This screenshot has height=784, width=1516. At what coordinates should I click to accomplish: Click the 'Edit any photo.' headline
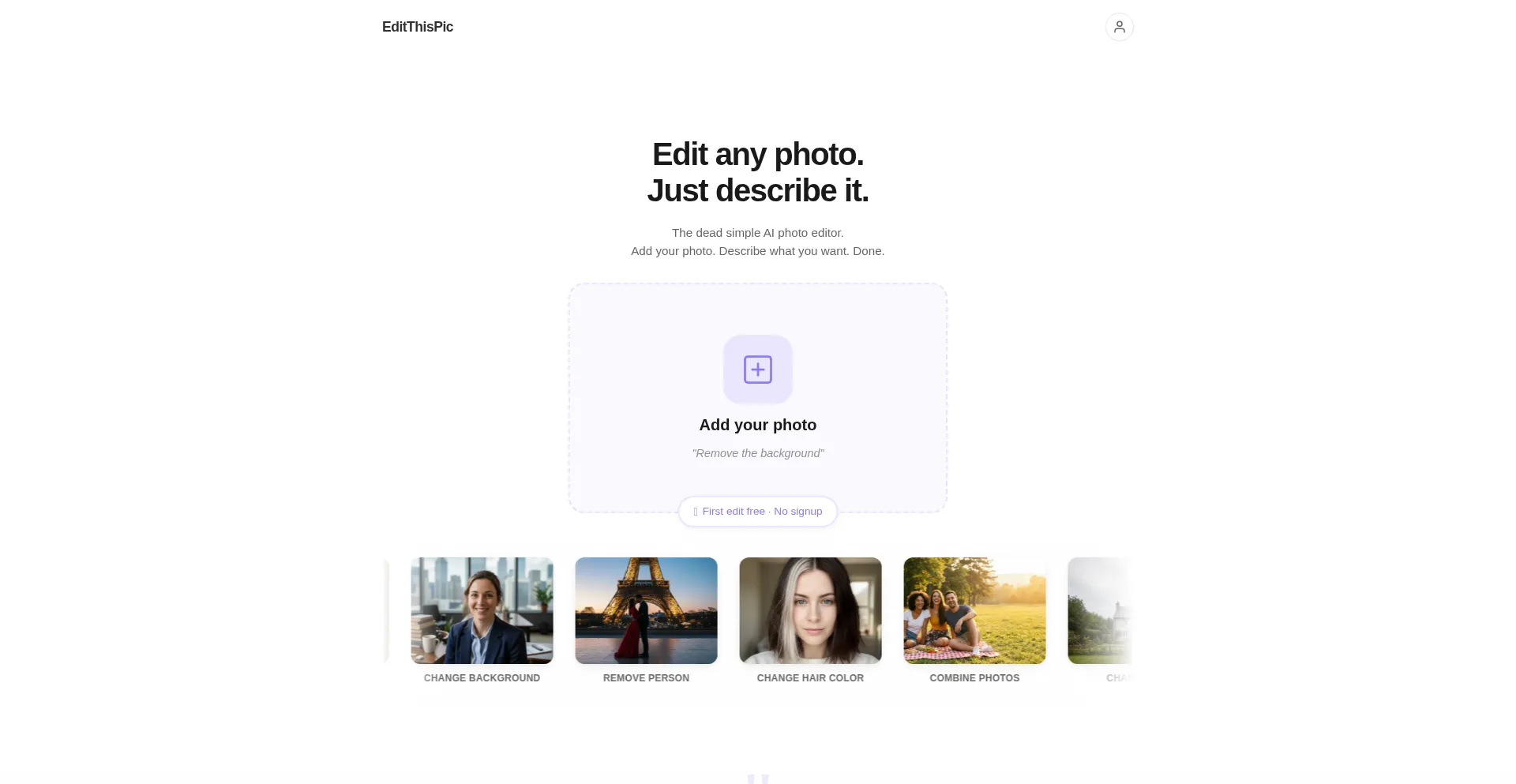point(758,155)
